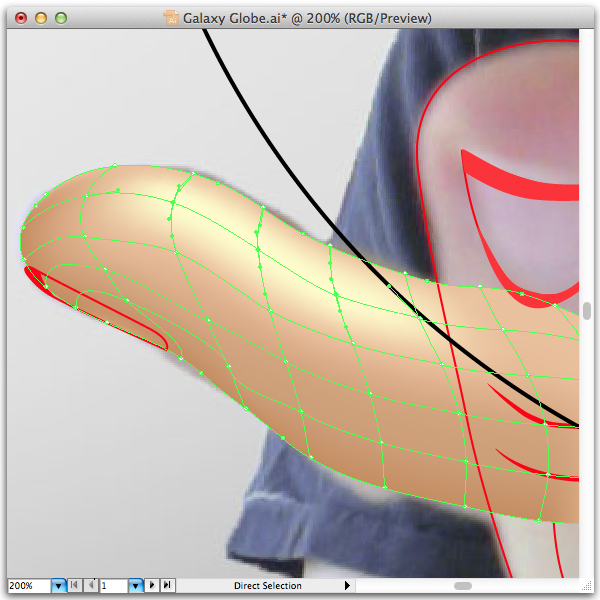Viewport: 600px width, 600px height.
Task: Go to next artboard button
Action: 152,585
